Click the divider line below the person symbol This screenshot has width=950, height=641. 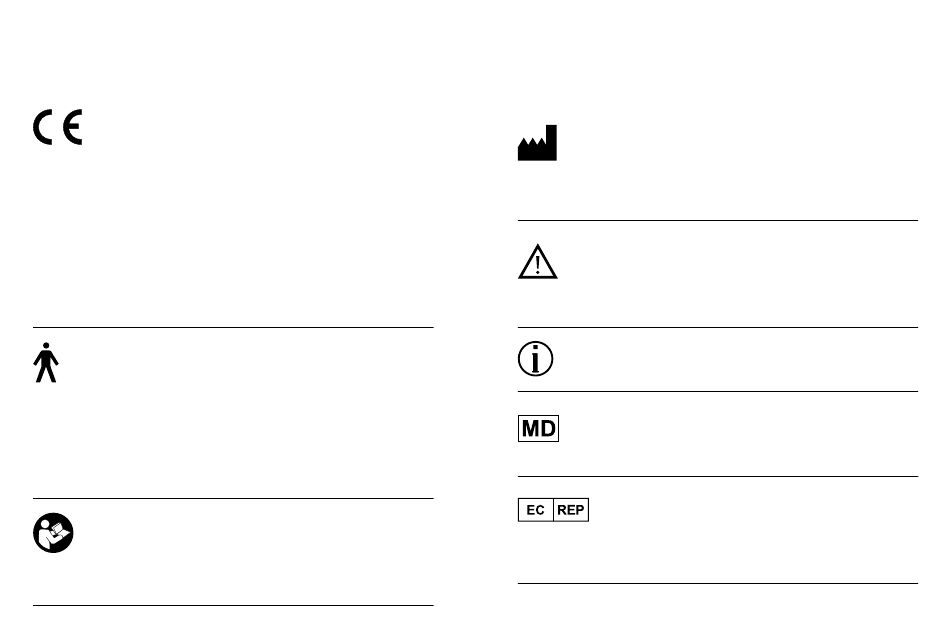[x=233, y=499]
